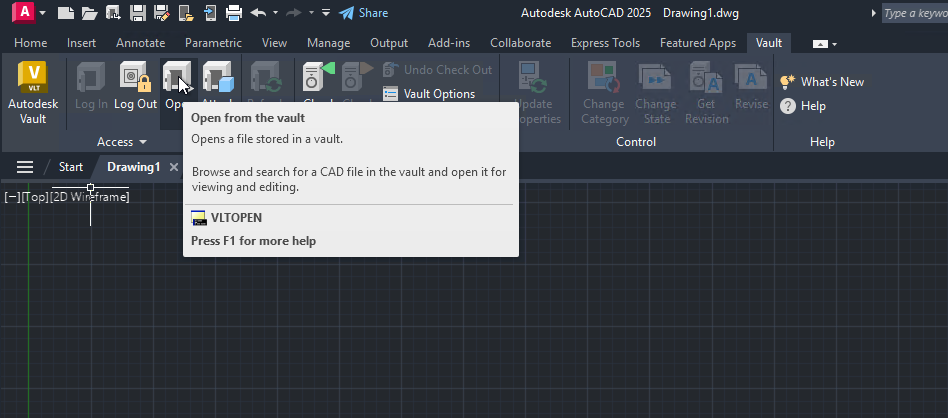Image resolution: width=948 pixels, height=418 pixels.
Task: Open the ribbon display options arrow
Action: click(835, 44)
